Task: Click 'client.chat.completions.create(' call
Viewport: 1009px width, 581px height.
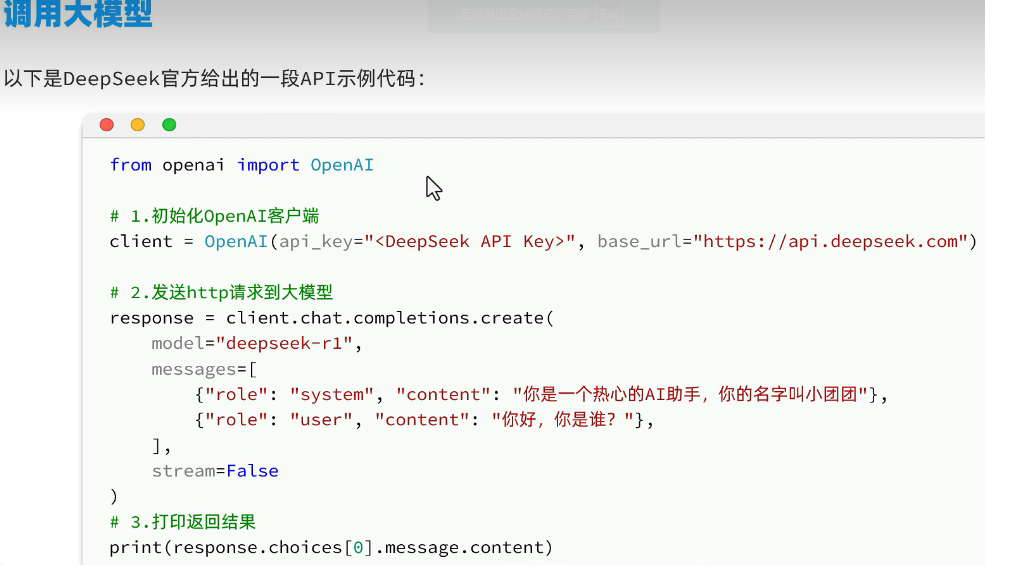Action: (x=389, y=318)
